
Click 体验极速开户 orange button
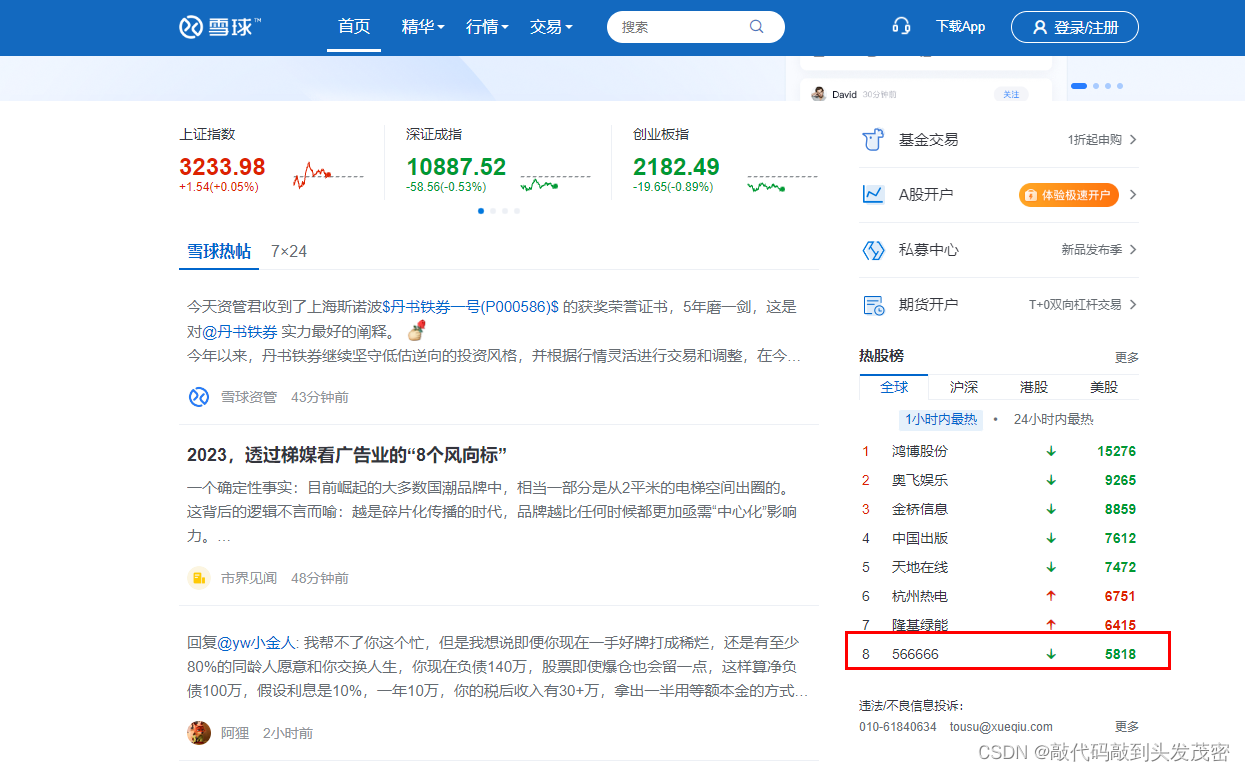click(x=1069, y=195)
